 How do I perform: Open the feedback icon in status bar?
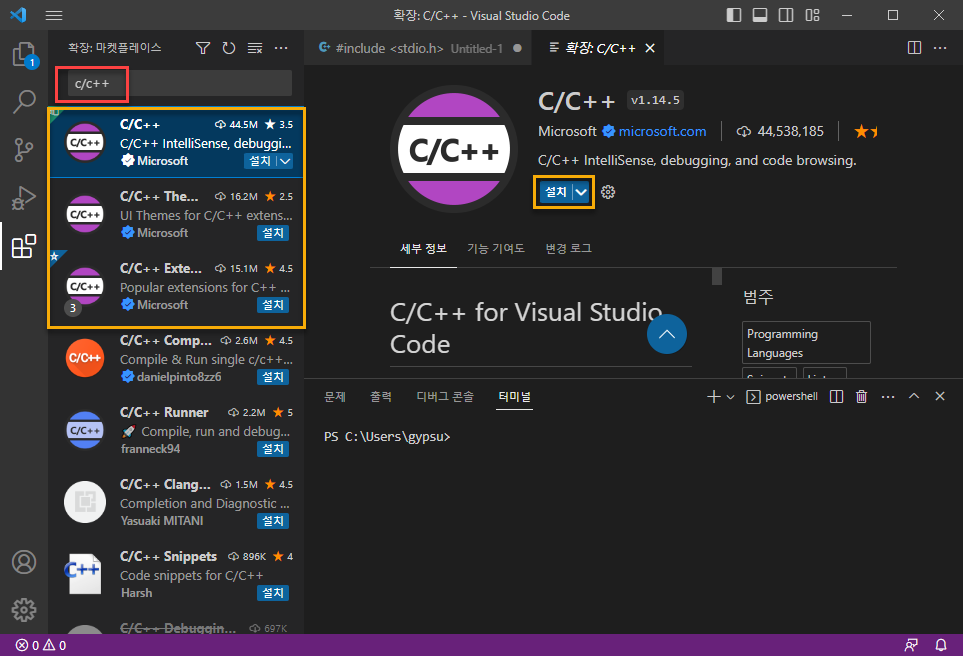911,645
